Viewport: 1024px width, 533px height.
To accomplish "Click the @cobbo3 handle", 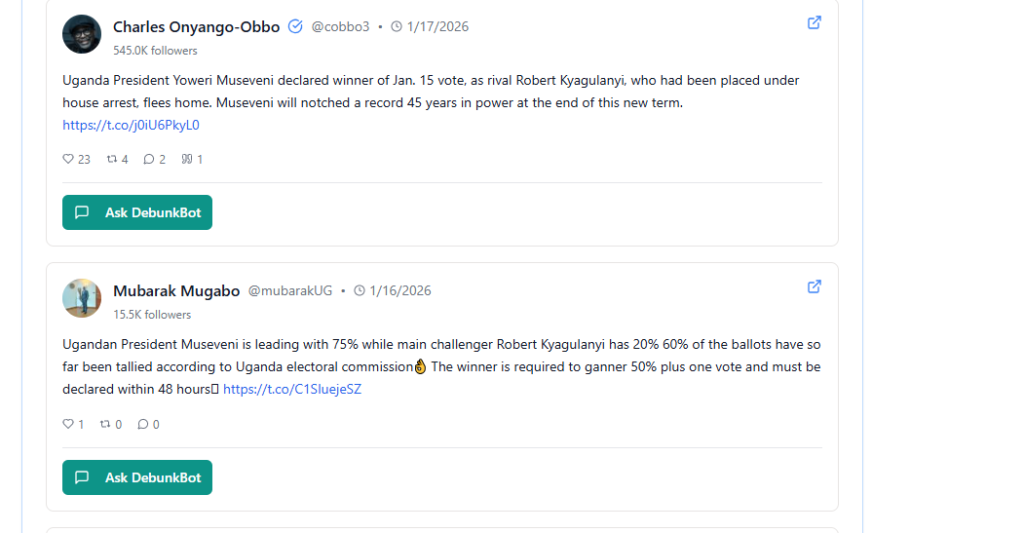I will (340, 27).
